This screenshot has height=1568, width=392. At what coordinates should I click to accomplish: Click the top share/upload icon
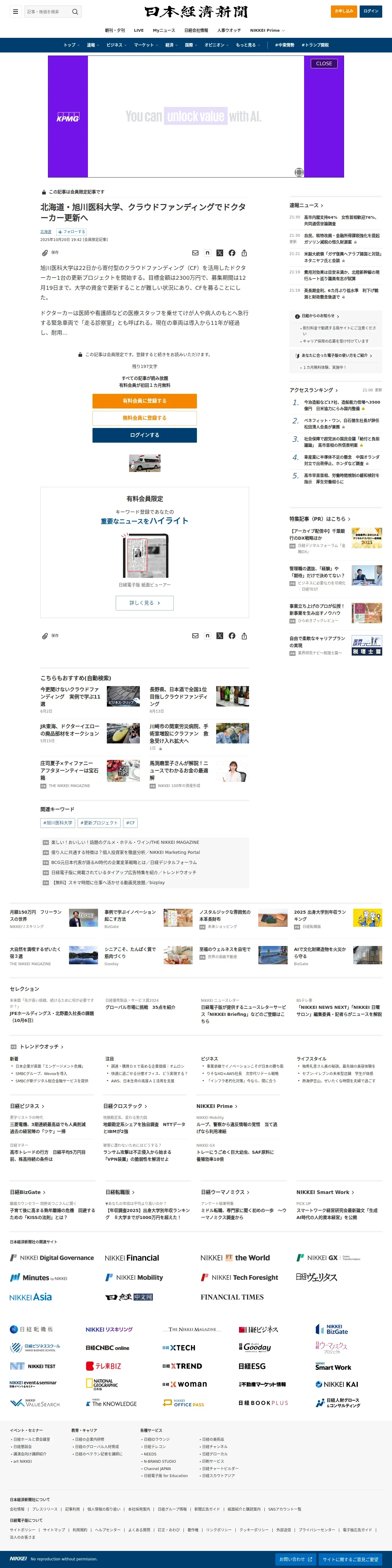point(244,253)
